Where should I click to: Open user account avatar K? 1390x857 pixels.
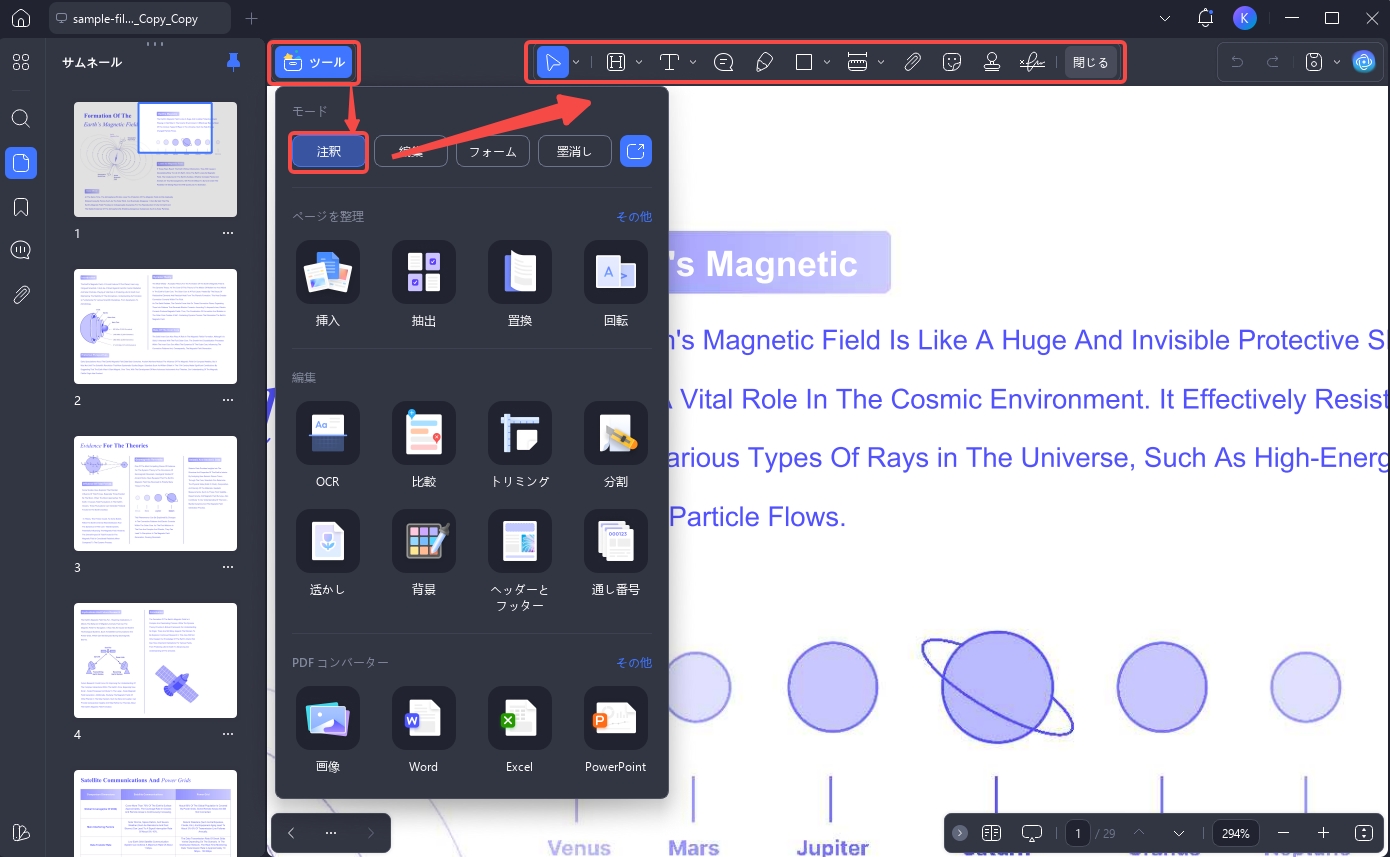[1245, 18]
